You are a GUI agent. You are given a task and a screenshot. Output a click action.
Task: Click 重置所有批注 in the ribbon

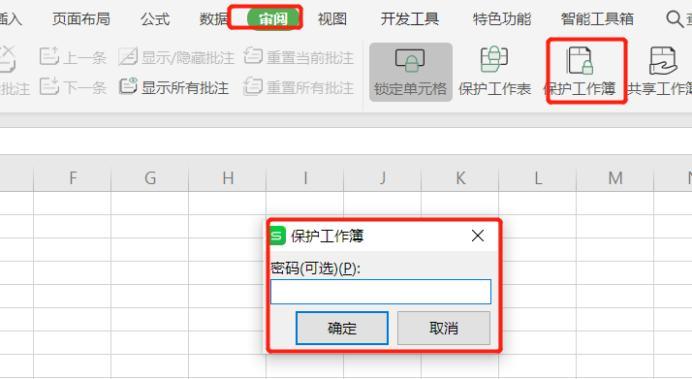pyautogui.click(x=299, y=86)
